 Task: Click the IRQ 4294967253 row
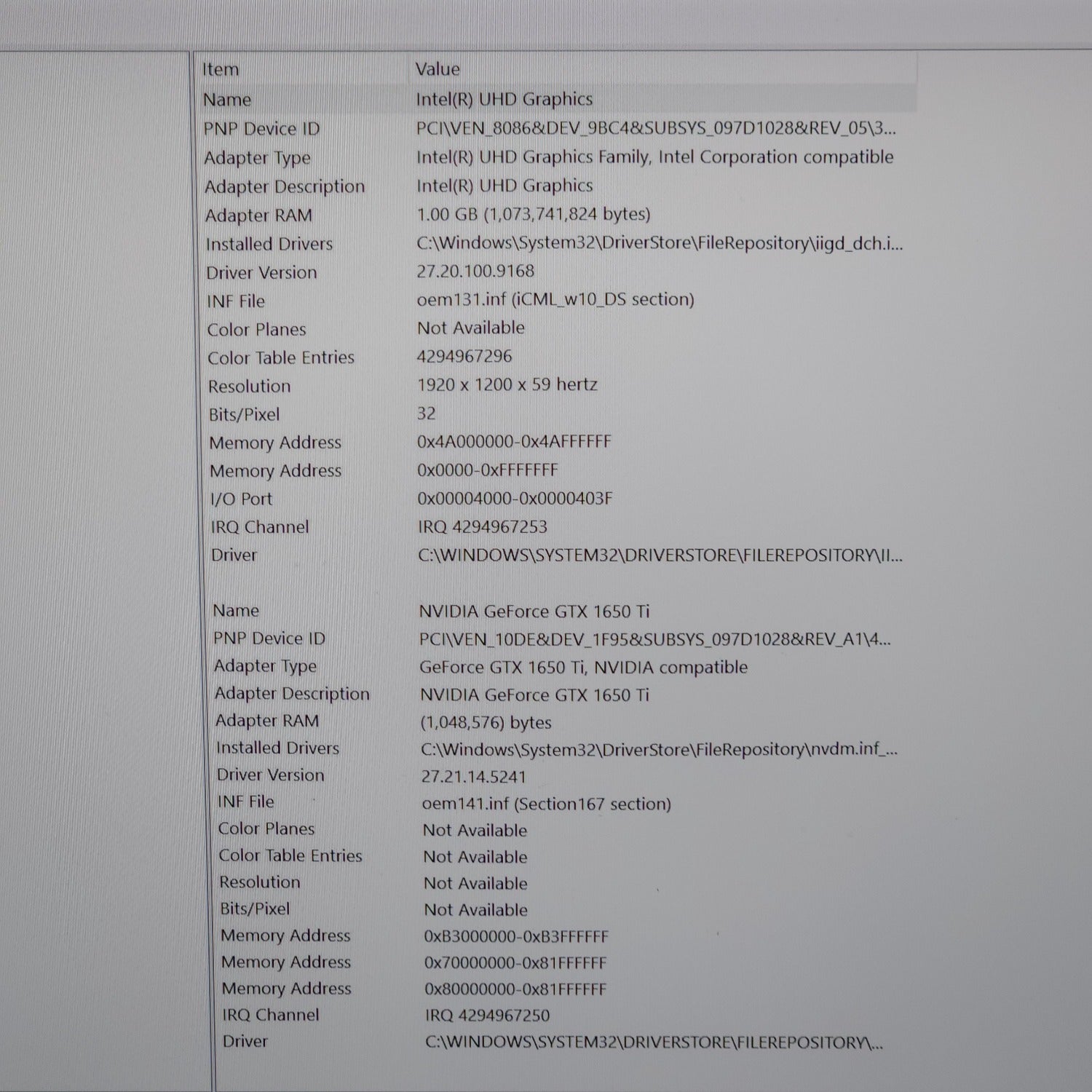[x=482, y=527]
